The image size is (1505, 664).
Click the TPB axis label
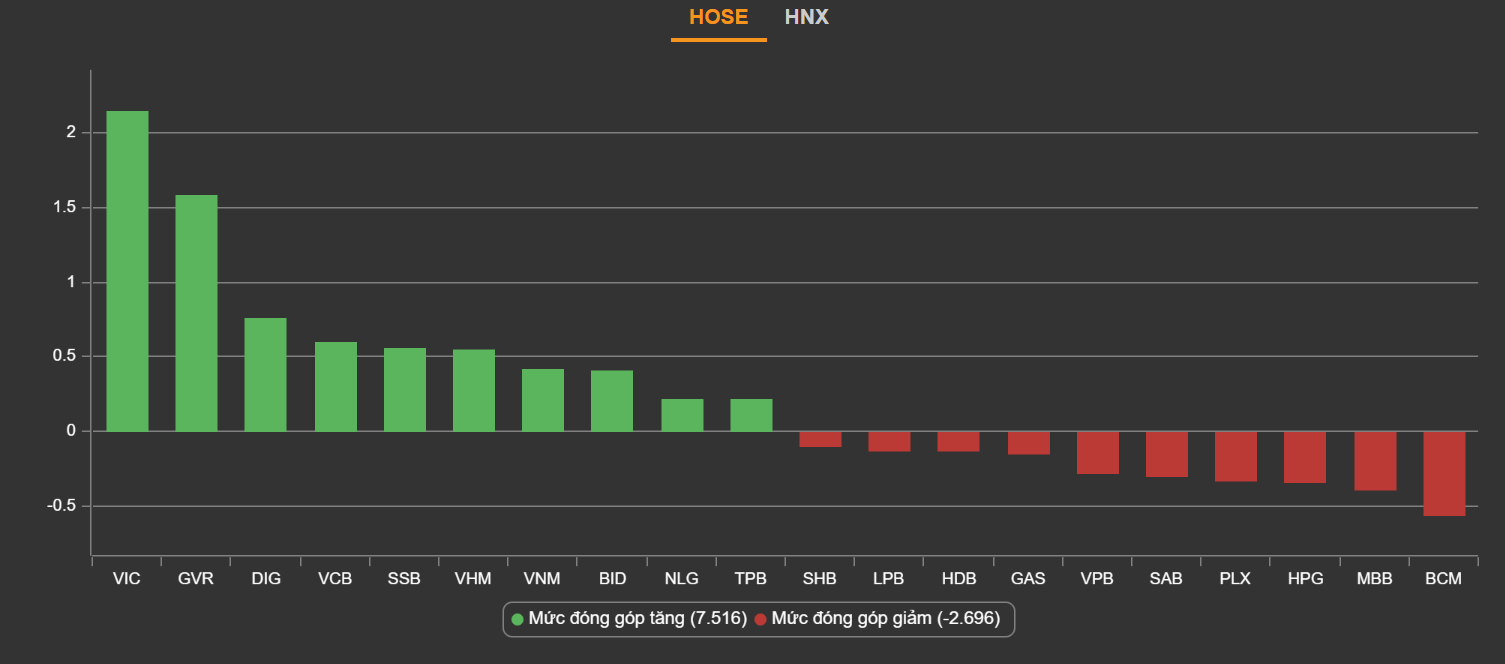750,579
